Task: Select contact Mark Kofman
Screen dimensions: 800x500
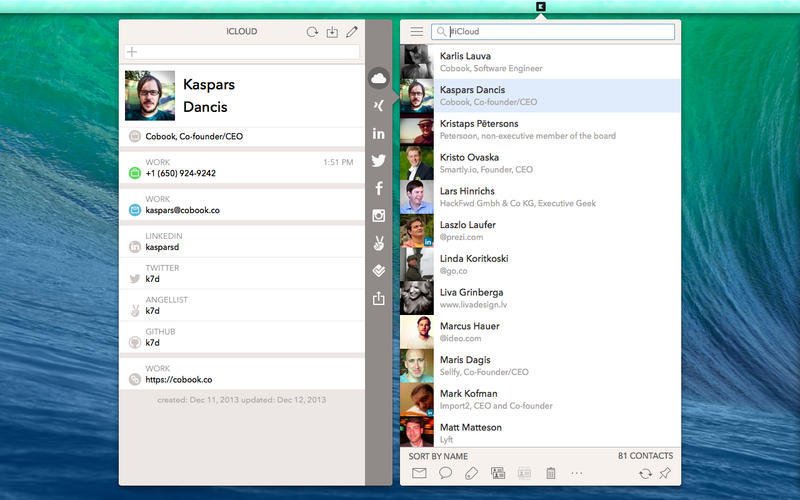Action: (540, 399)
